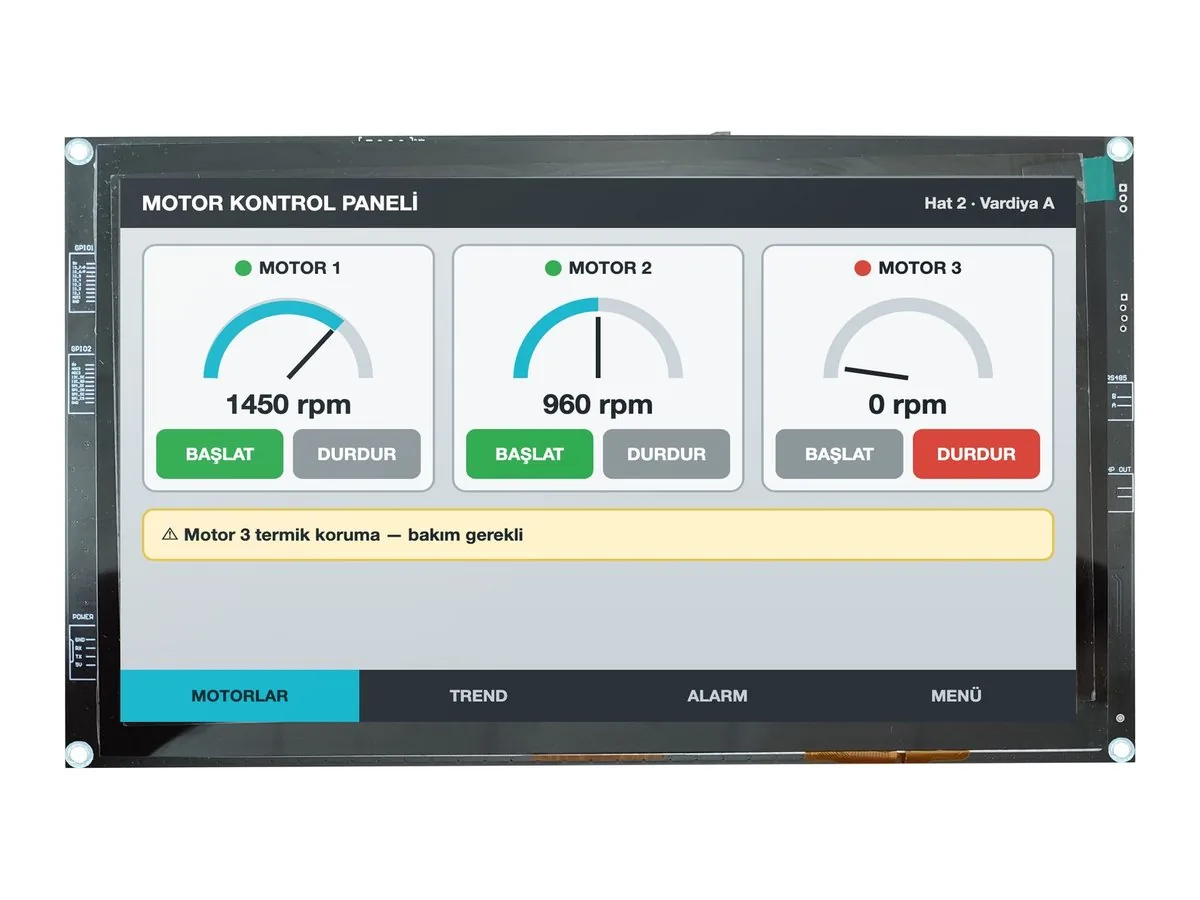Click the warning triangle icon in alarm banner
The height and width of the screenshot is (900, 1200).
(x=170, y=535)
